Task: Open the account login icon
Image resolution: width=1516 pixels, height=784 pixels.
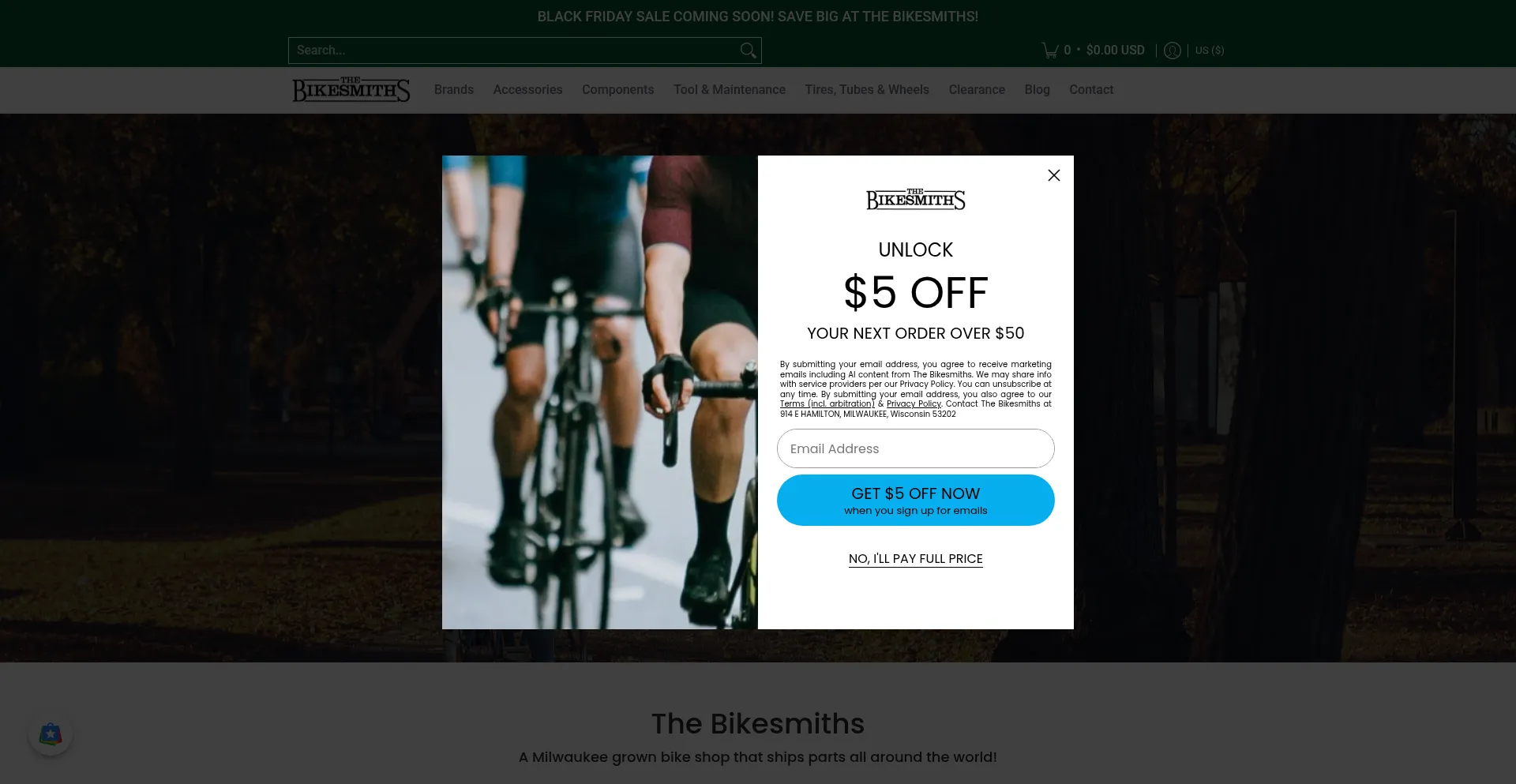Action: pos(1173,51)
